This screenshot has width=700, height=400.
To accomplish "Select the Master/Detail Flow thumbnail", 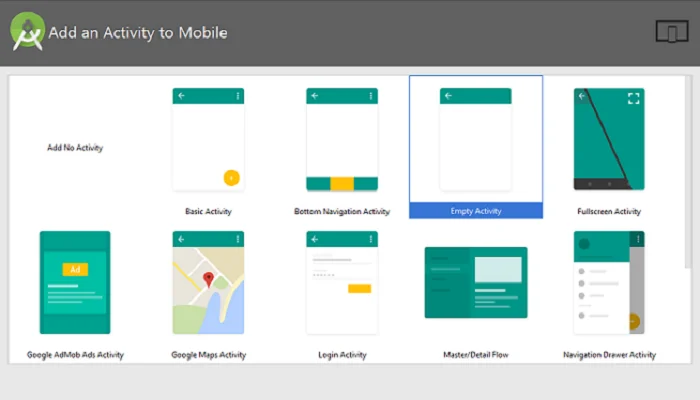I will point(476,283).
